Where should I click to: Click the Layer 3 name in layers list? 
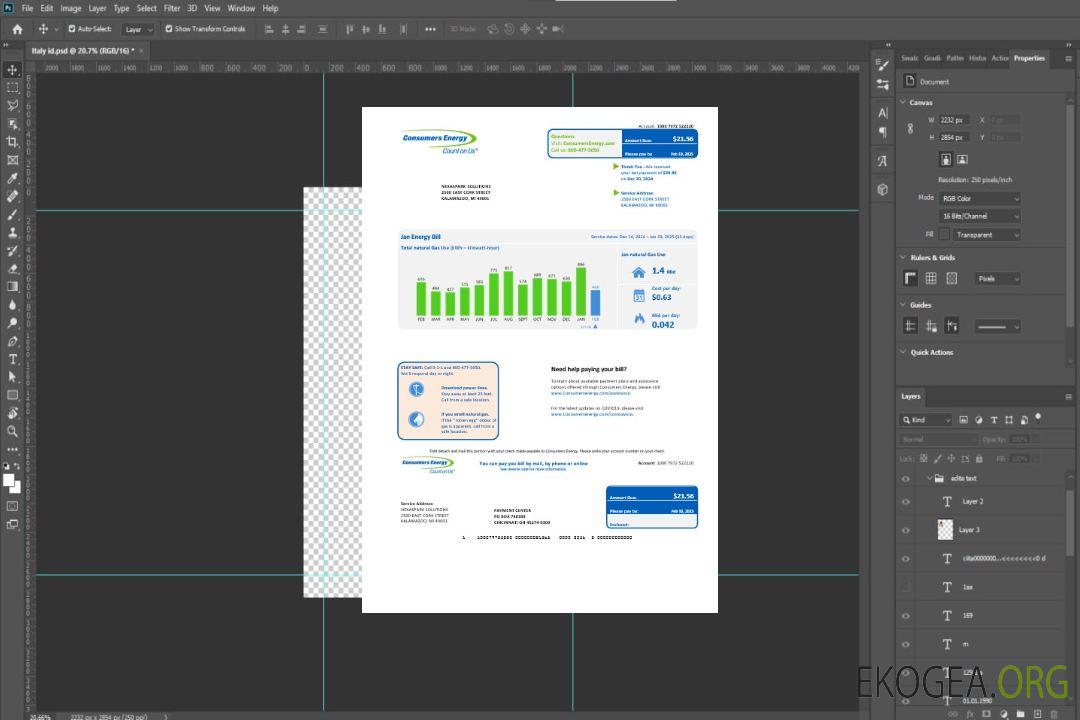[x=970, y=530]
